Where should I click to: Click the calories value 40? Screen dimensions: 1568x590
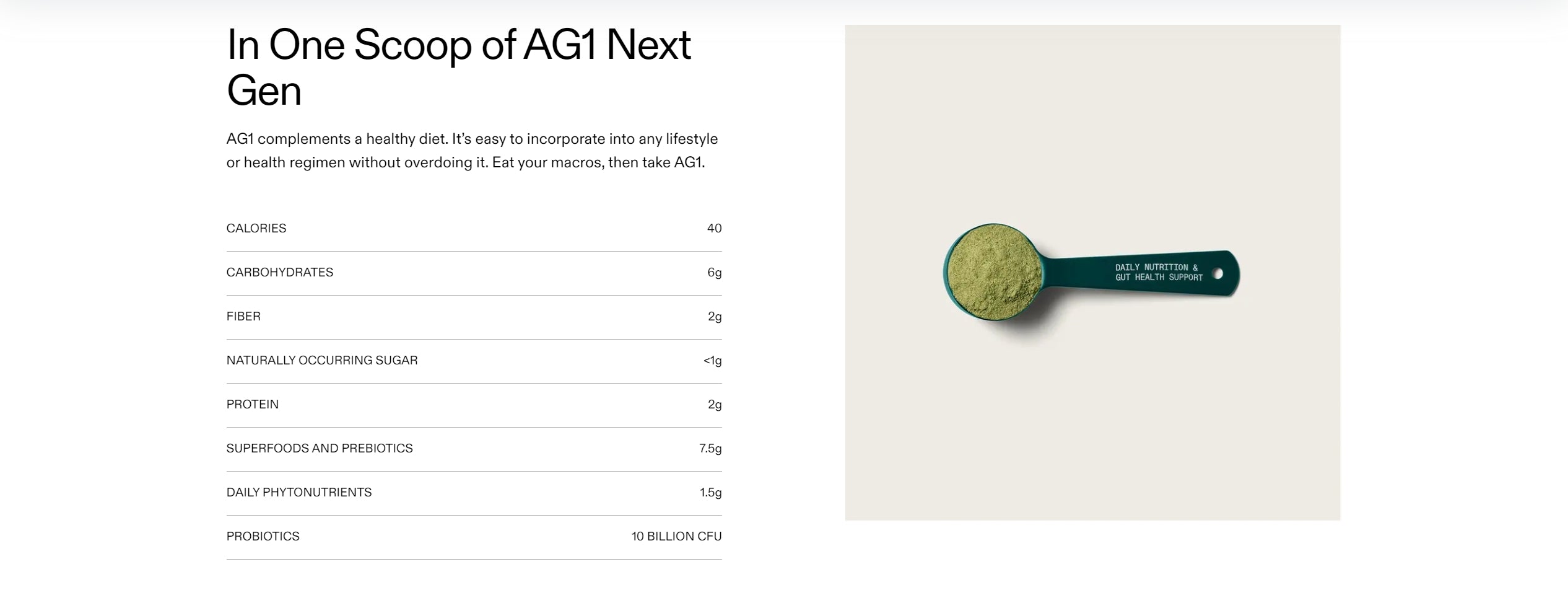pyautogui.click(x=714, y=228)
